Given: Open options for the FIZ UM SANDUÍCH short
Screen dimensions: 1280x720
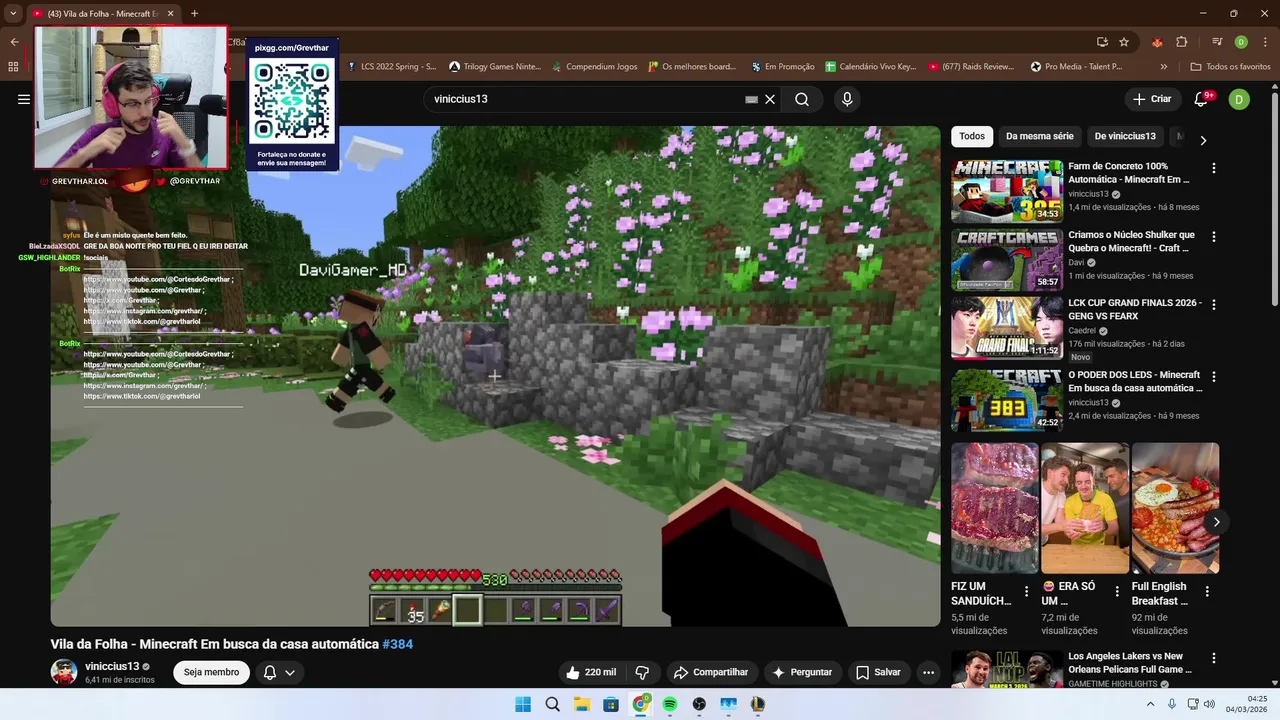Looking at the screenshot, I should (1027, 591).
